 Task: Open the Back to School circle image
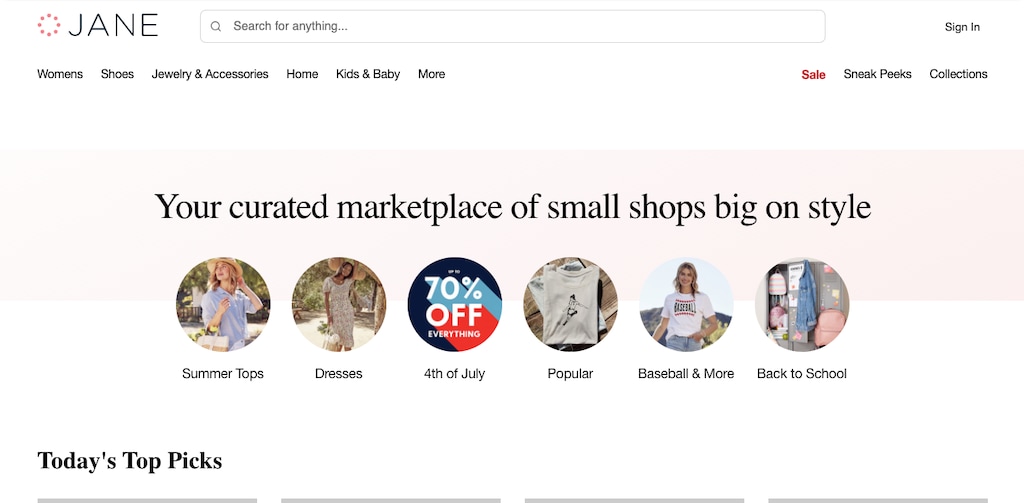(802, 304)
